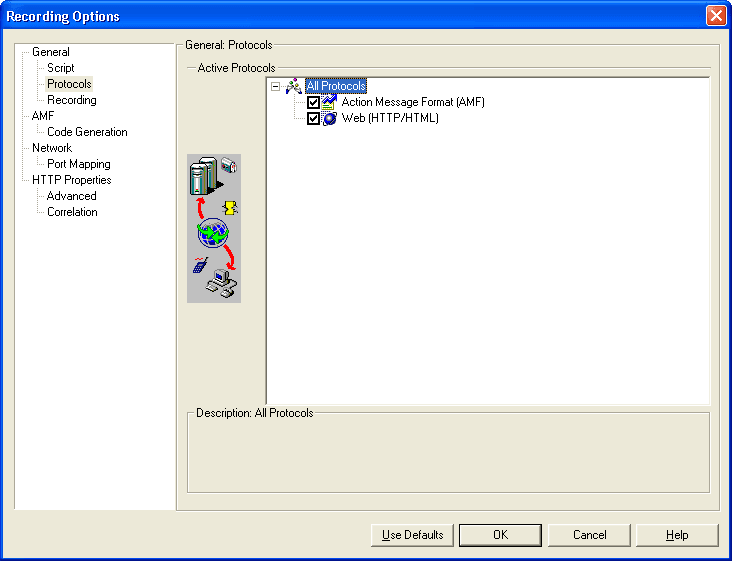Click the network protocols illustration image
The image size is (732, 561).
click(x=214, y=228)
